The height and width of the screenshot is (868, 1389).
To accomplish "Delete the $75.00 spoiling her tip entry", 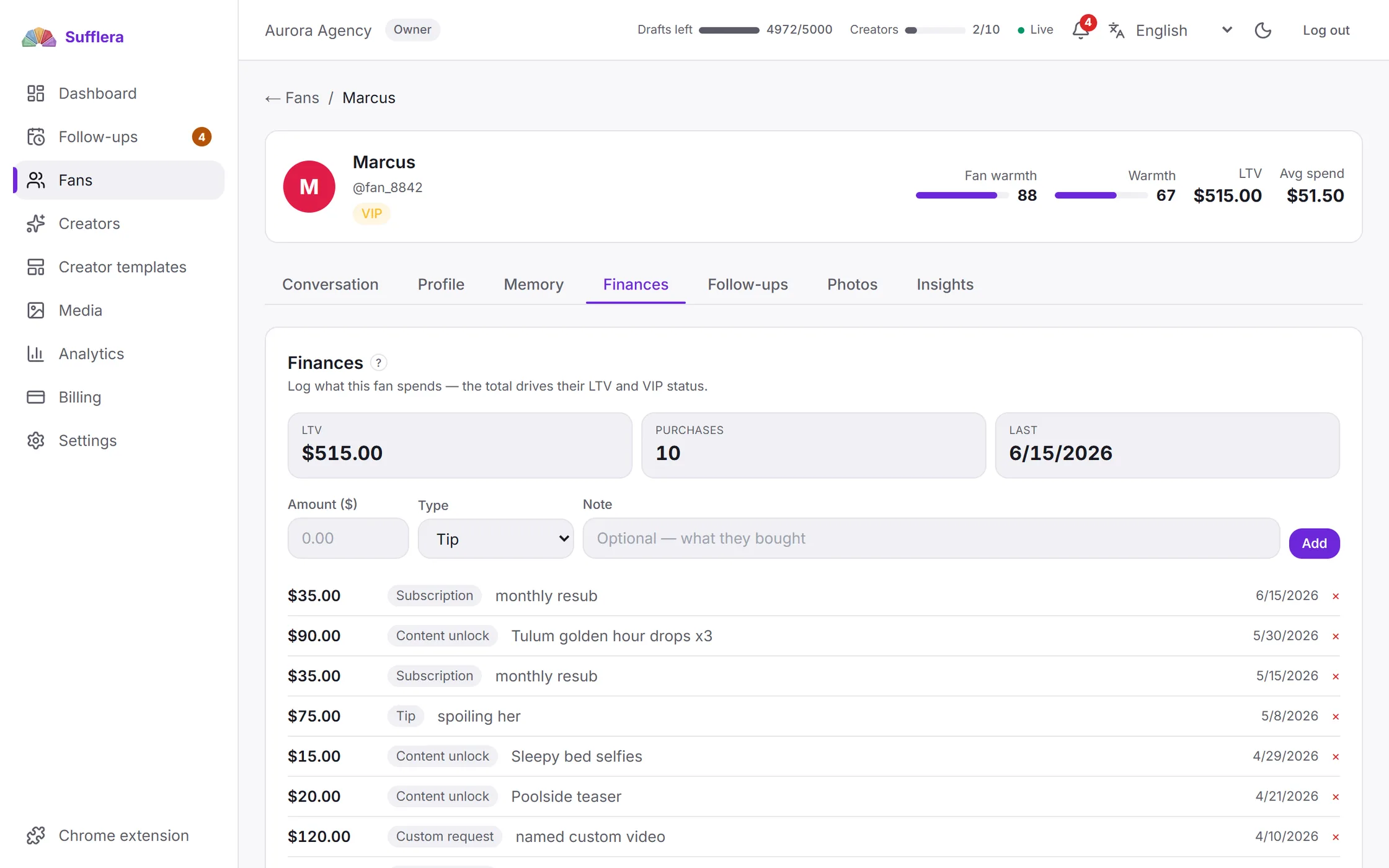I will click(1336, 717).
